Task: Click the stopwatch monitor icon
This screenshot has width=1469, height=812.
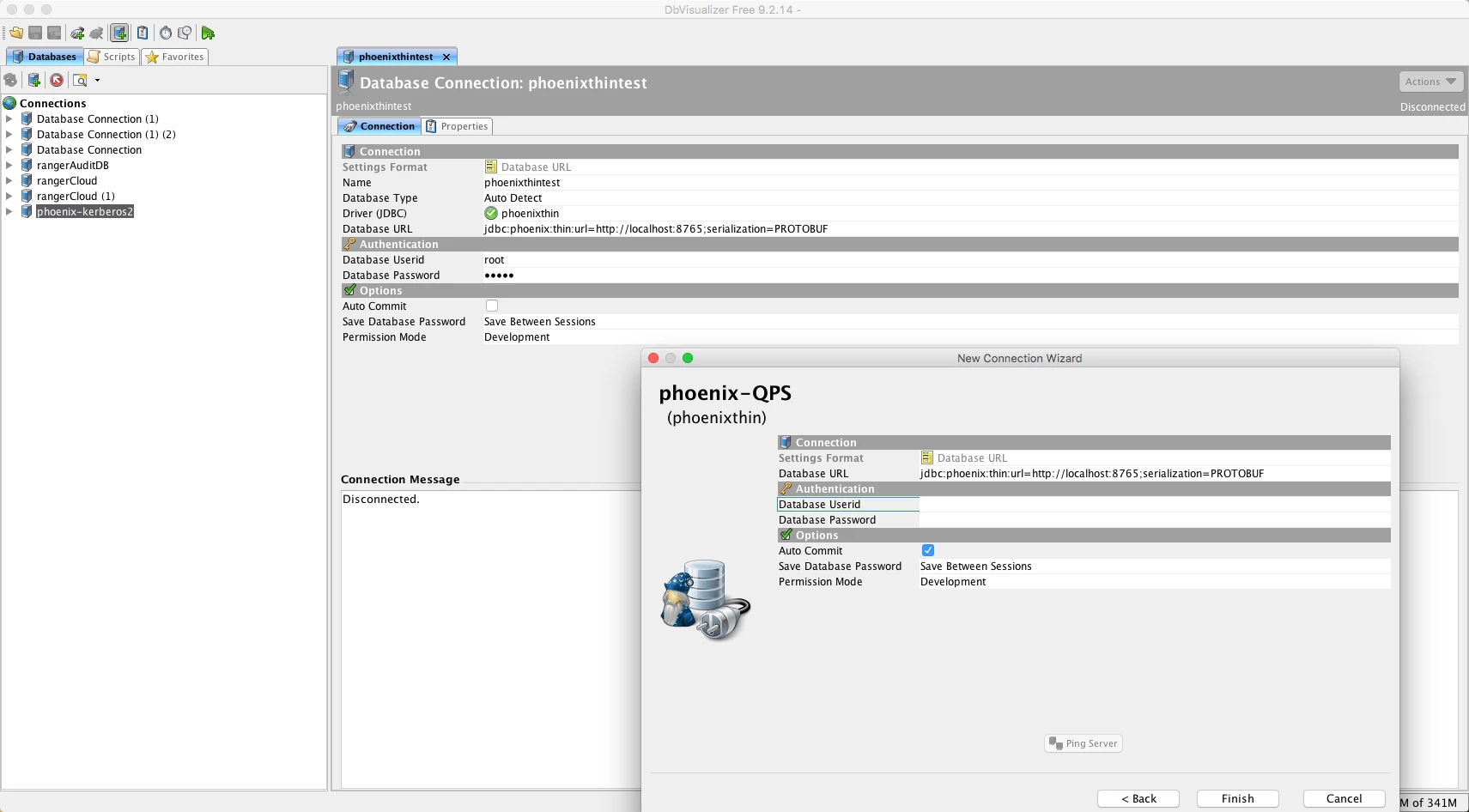Action: [166, 33]
